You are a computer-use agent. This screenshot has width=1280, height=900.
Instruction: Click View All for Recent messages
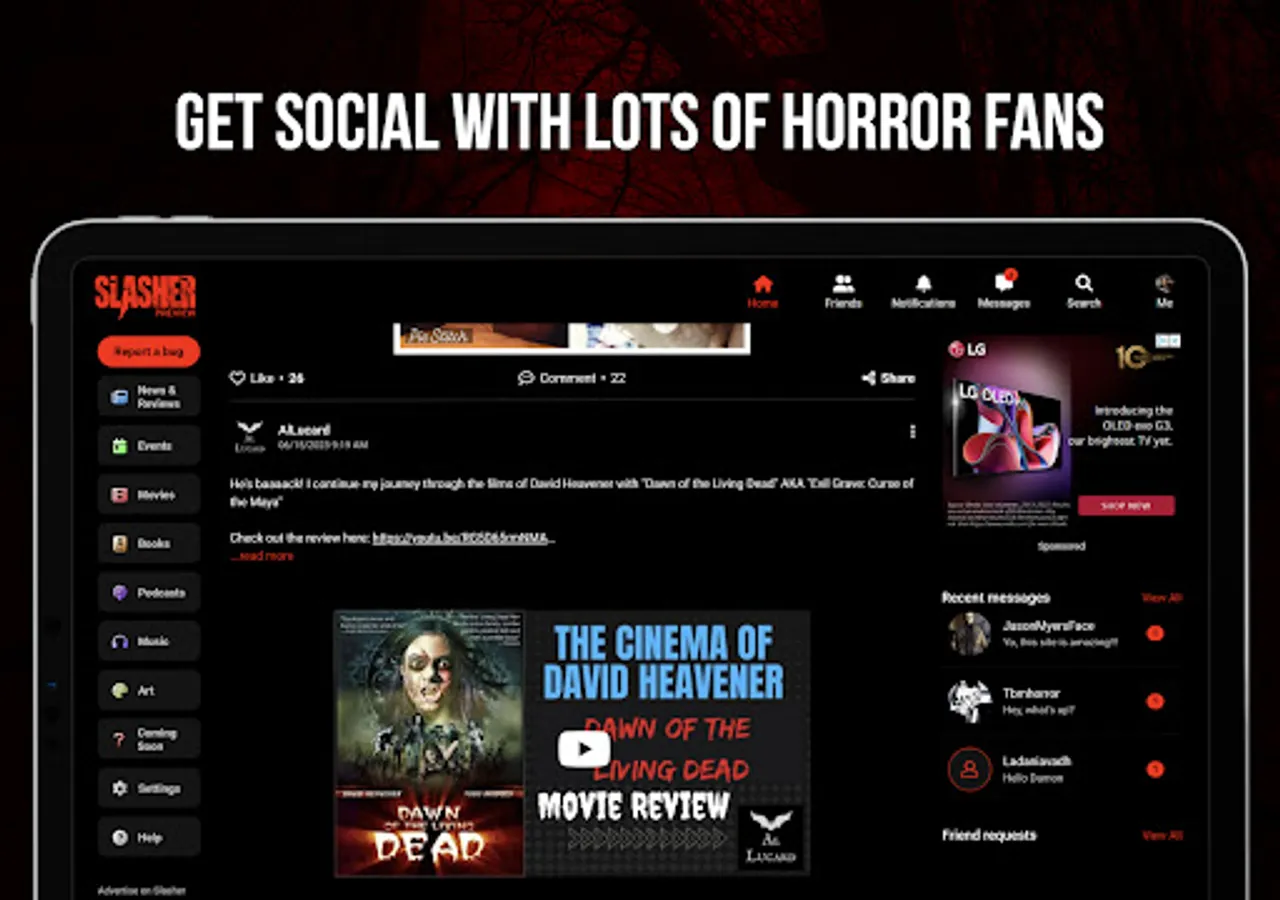coord(1162,598)
